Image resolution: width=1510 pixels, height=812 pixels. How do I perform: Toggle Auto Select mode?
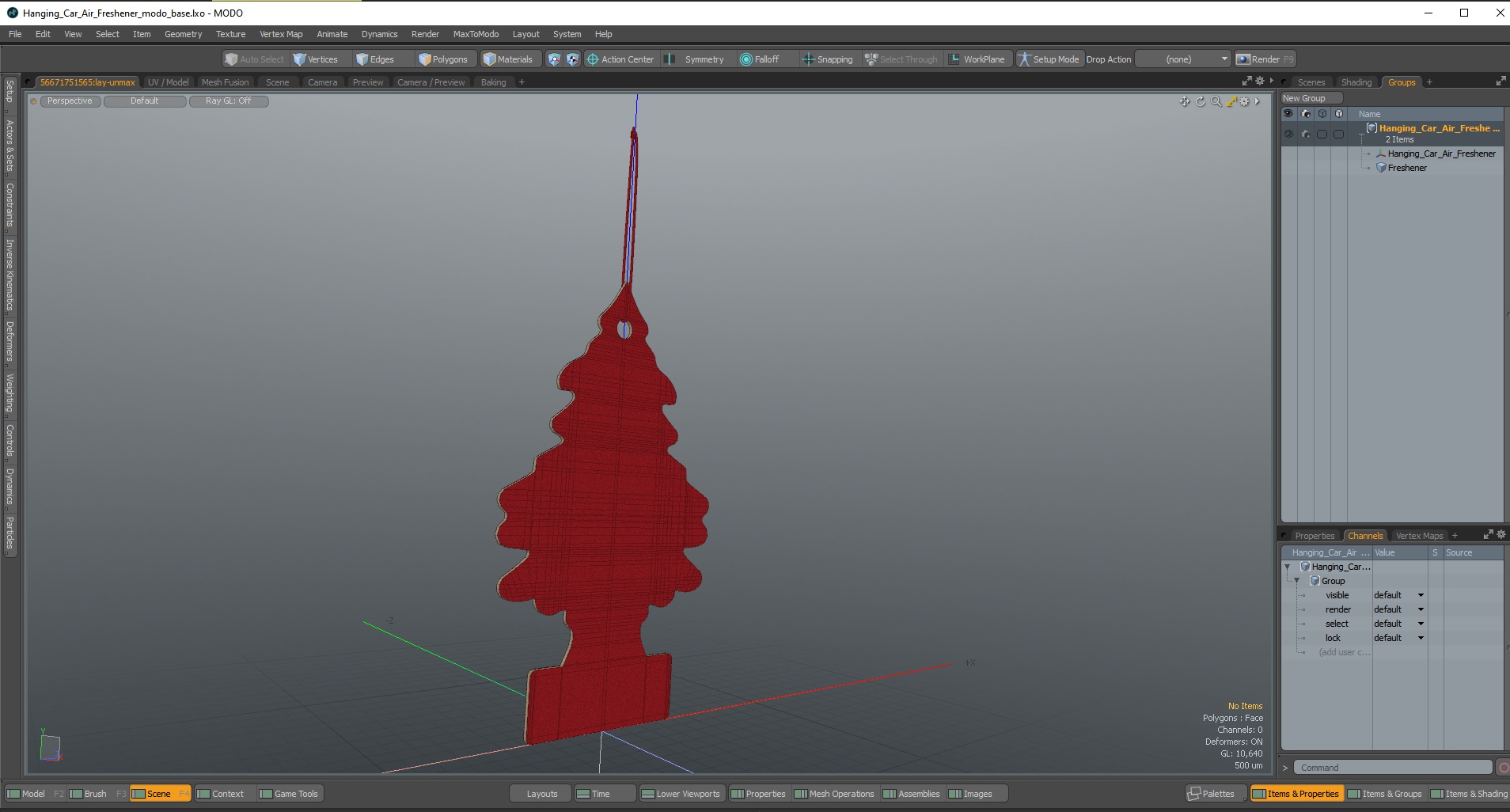click(255, 59)
